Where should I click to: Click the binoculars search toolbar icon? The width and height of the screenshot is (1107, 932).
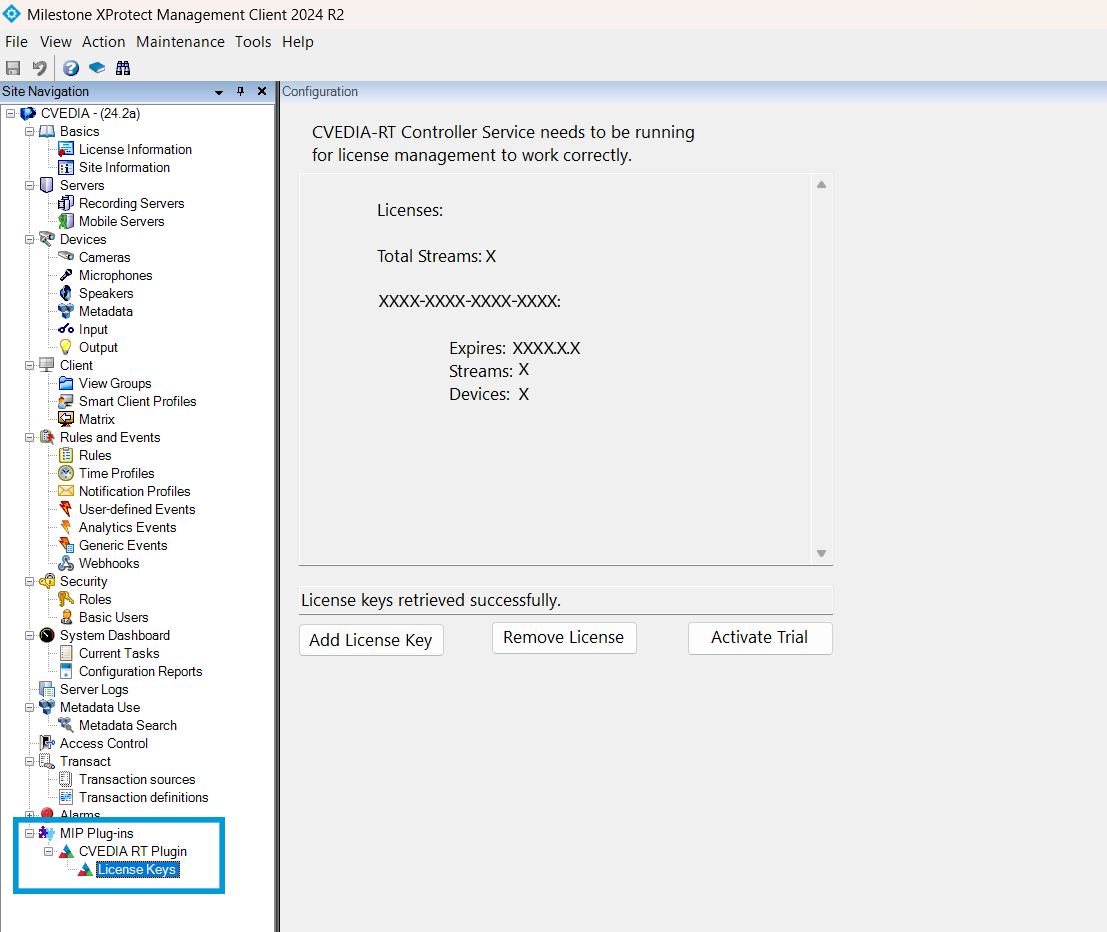123,68
